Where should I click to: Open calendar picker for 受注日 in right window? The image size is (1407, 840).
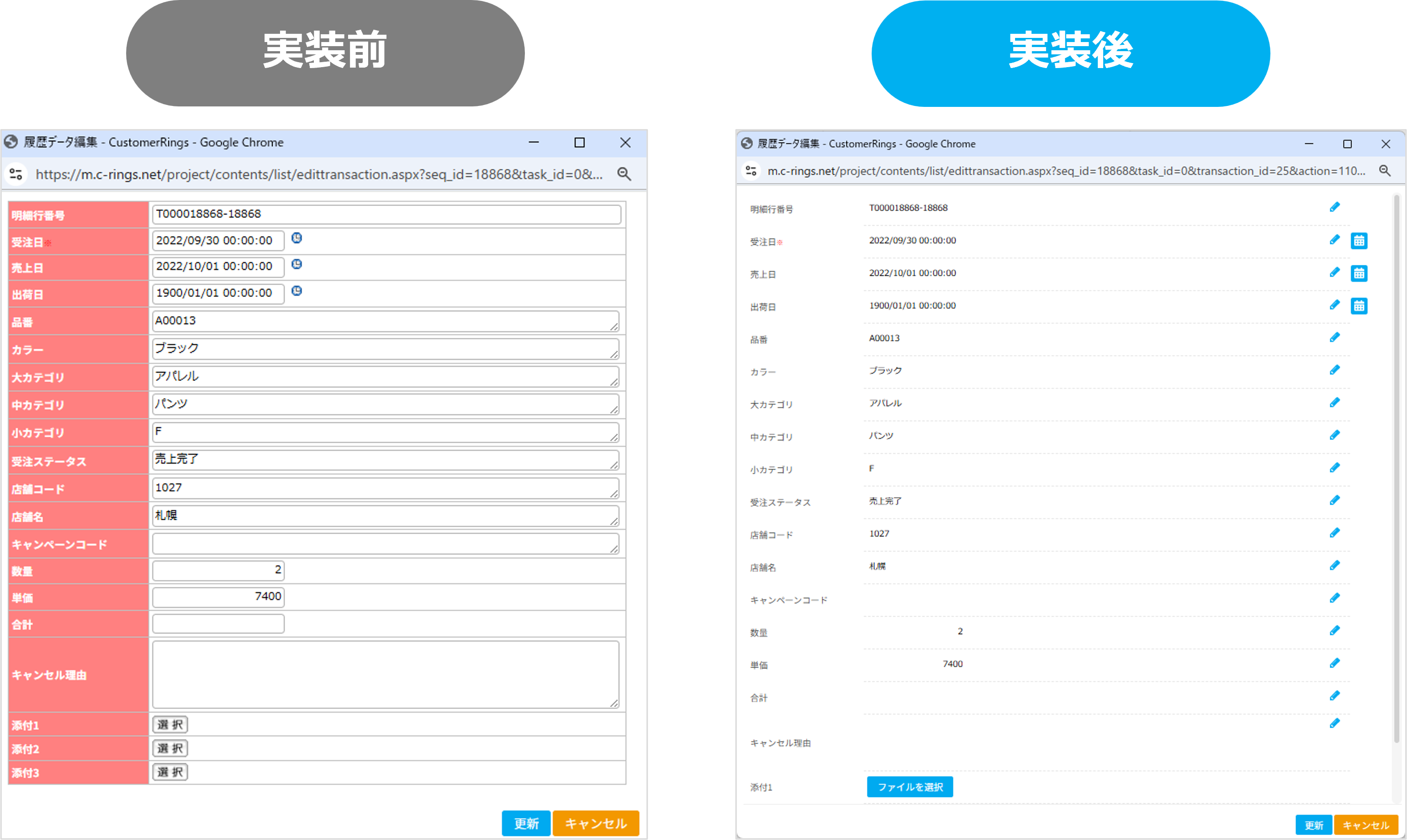tap(1358, 241)
